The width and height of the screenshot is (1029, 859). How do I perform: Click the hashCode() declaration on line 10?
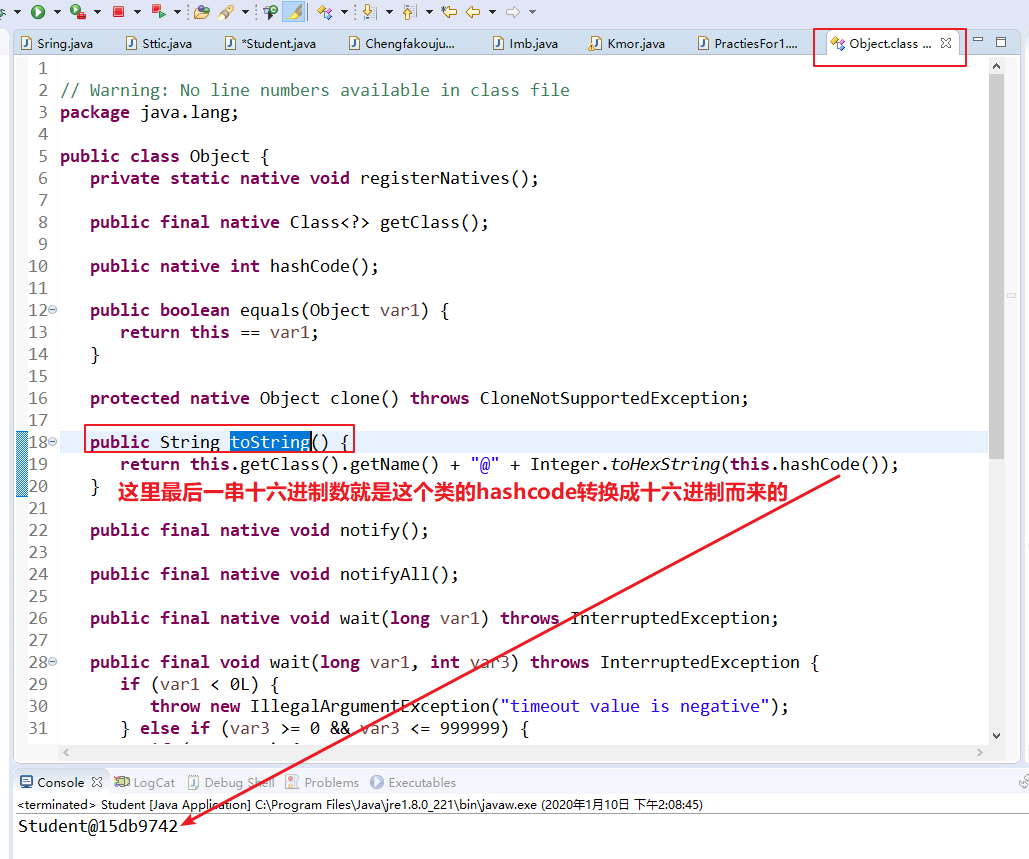(x=324, y=266)
